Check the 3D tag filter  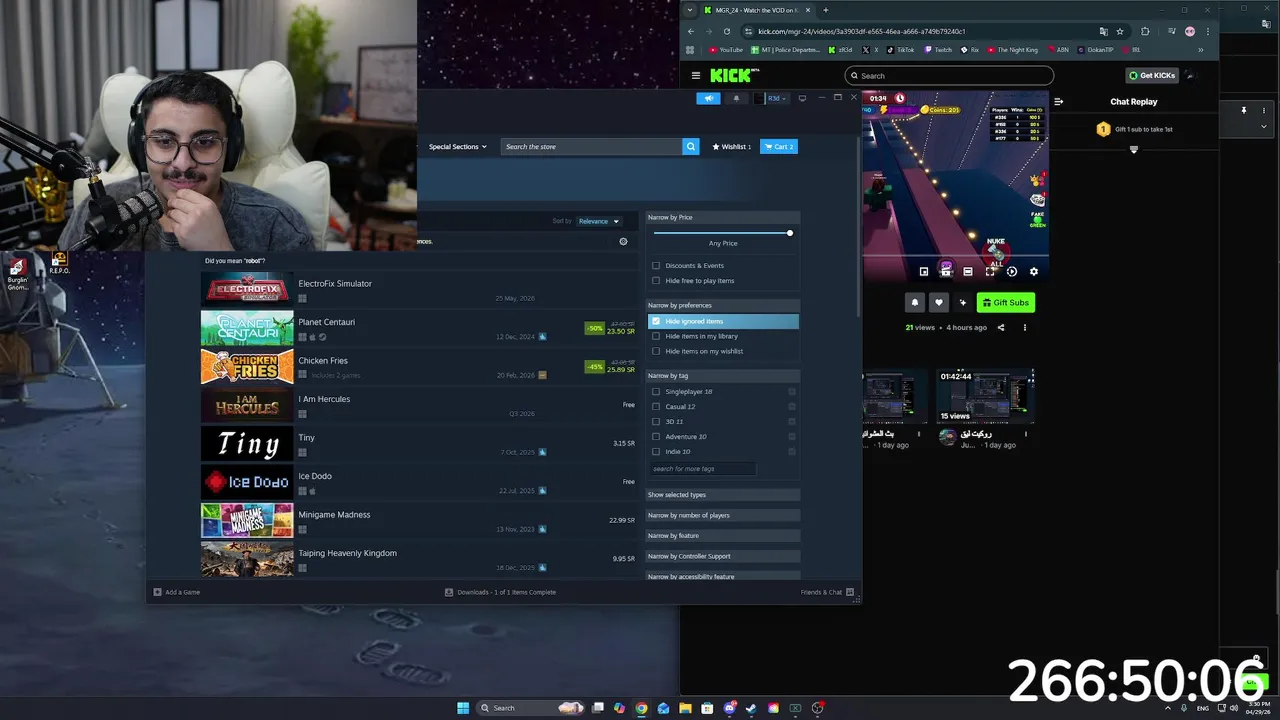coord(656,421)
